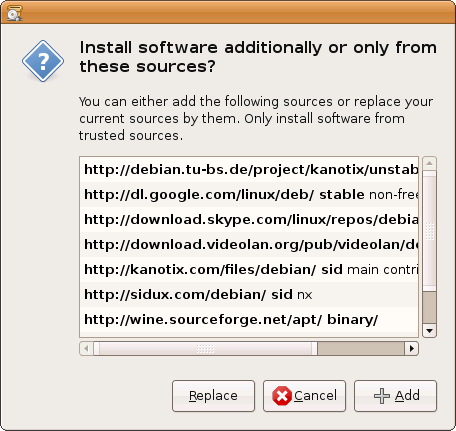Viewport: 456px width, 431px height.
Task: Add the listed sources with Add button
Action: coord(395,396)
